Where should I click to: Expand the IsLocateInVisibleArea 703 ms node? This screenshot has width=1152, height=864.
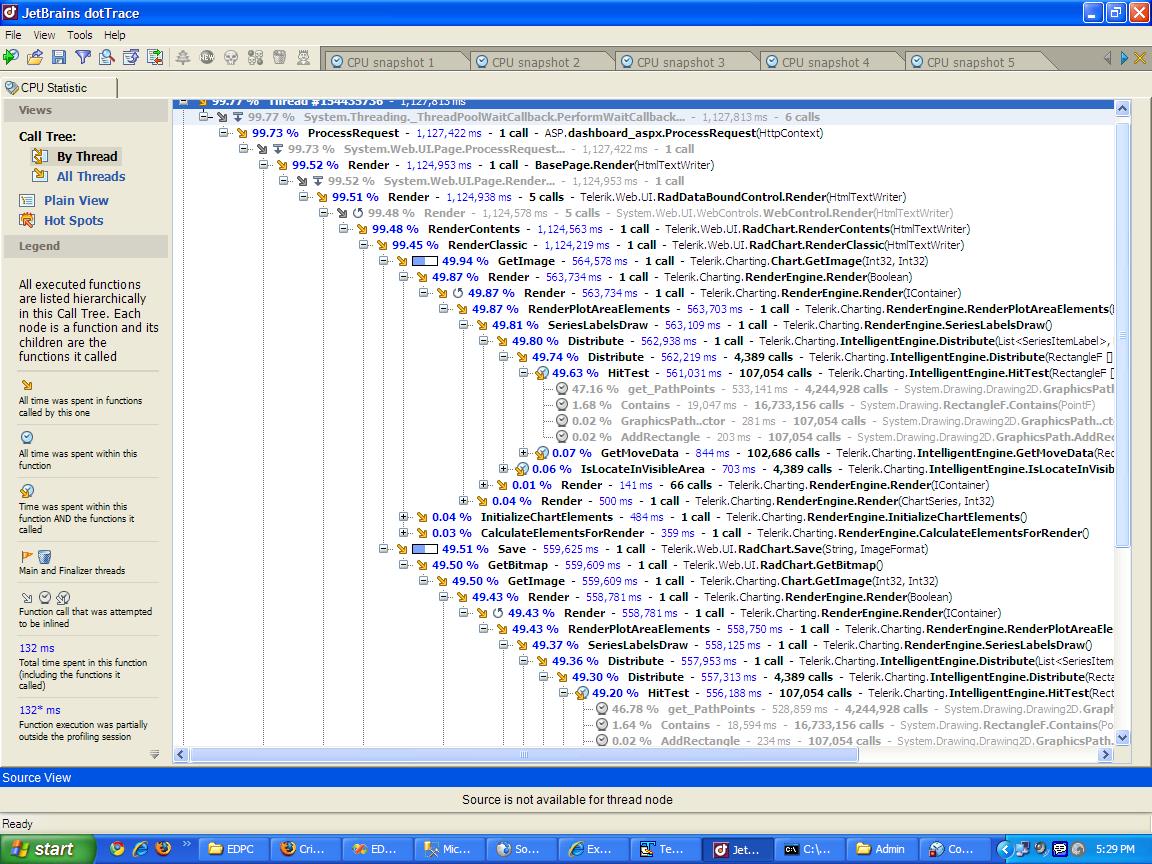(x=504, y=469)
